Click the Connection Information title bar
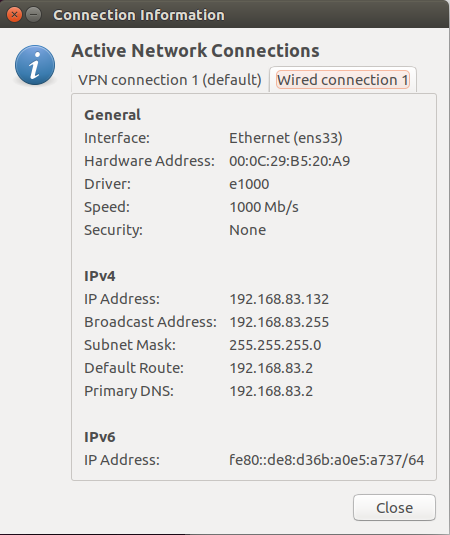The height and width of the screenshot is (535, 450). tap(139, 15)
